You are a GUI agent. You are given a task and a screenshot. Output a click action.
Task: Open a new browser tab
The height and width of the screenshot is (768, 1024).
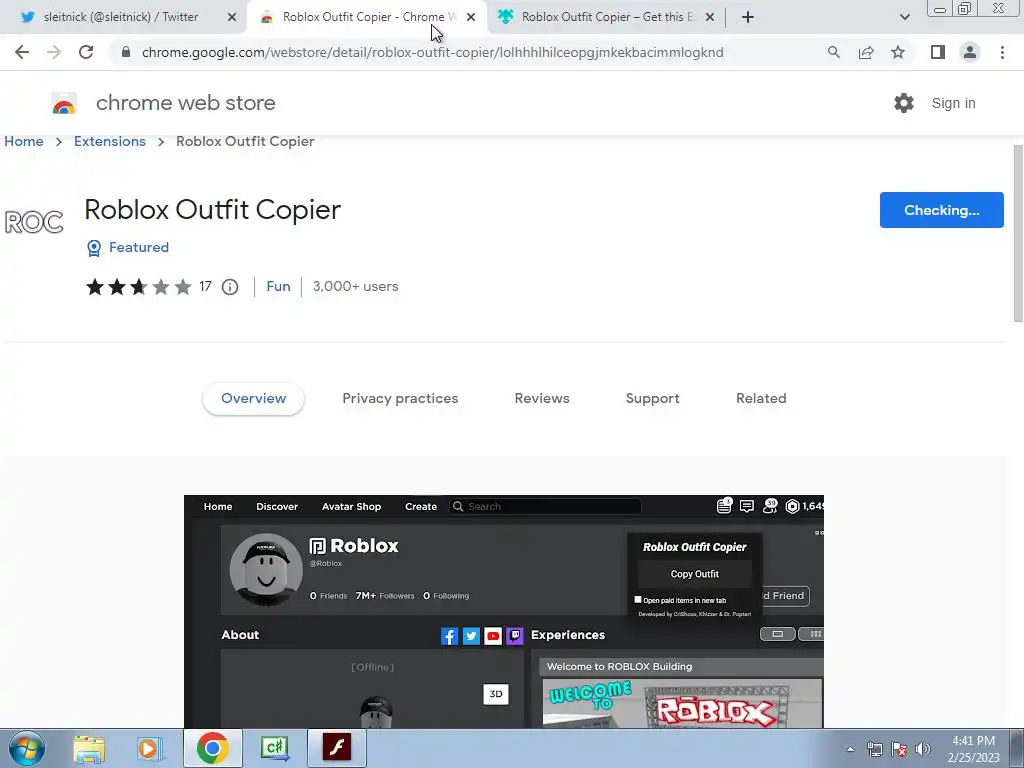click(748, 17)
